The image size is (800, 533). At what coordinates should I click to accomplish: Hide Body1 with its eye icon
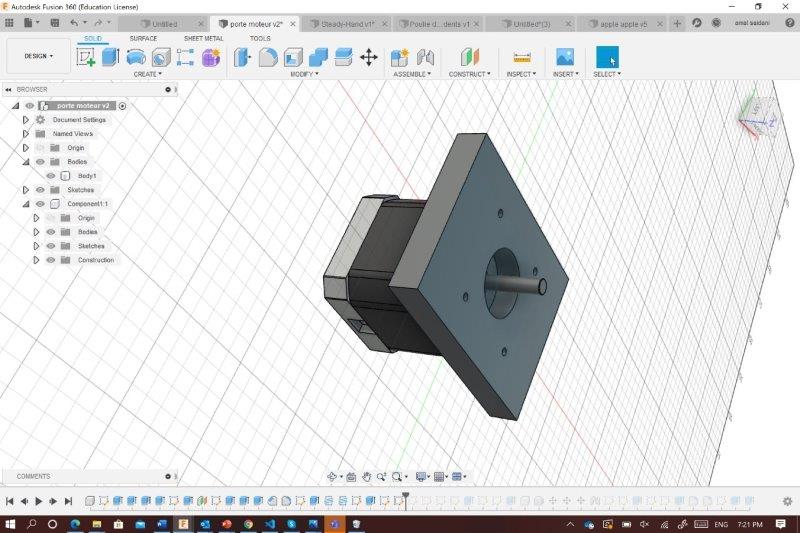tap(51, 176)
